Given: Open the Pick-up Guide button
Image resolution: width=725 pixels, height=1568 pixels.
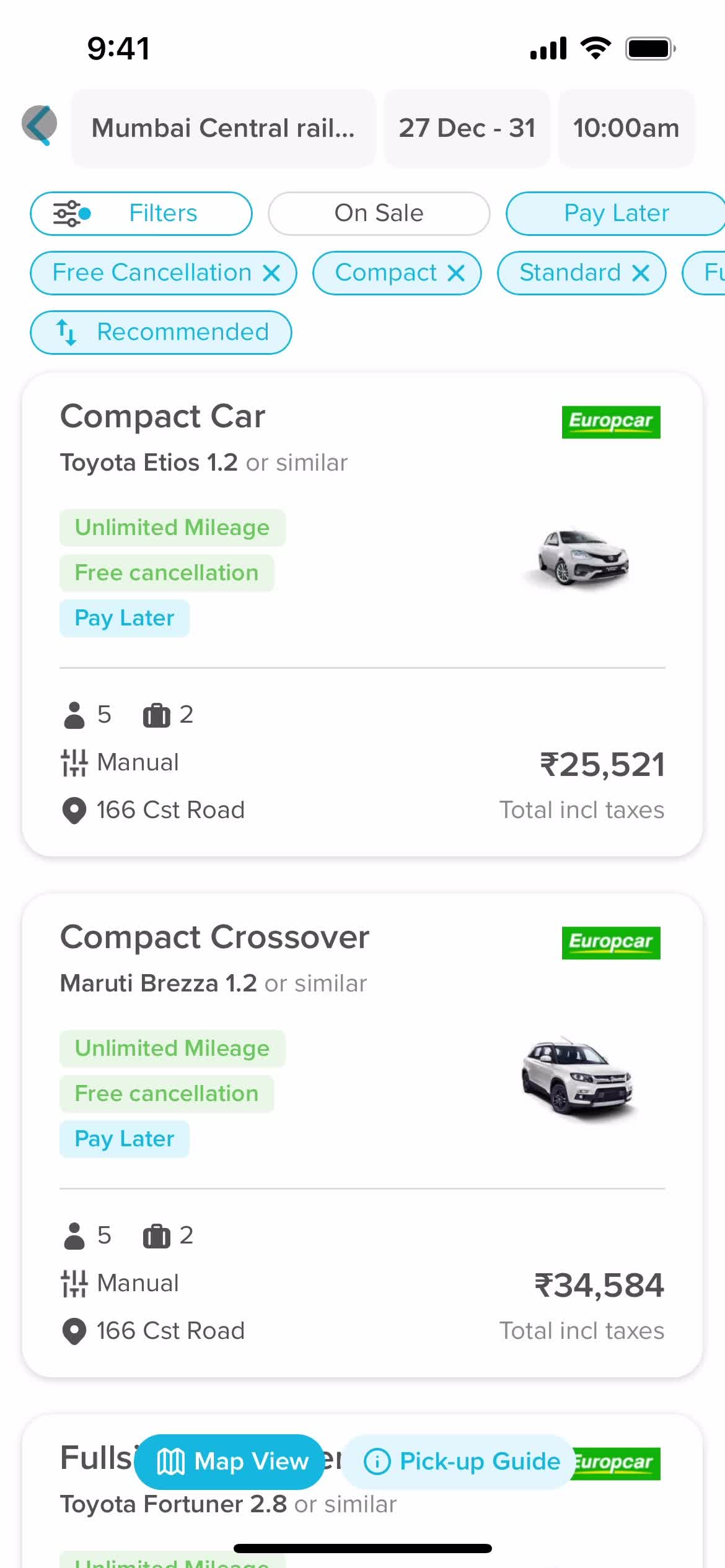Looking at the screenshot, I should click(457, 1462).
